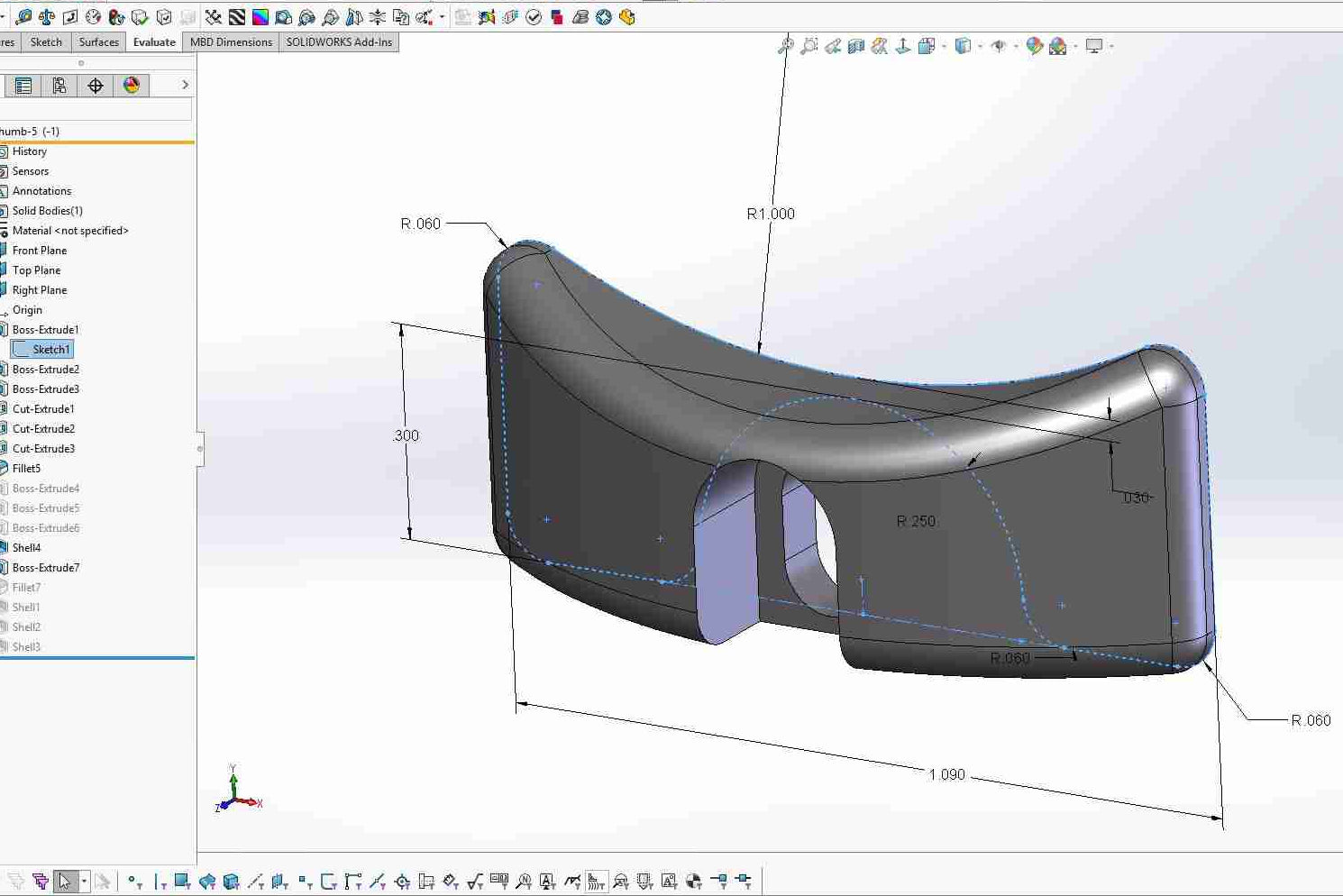Switch to the Sketch tab
The image size is (1343, 896).
[x=46, y=42]
